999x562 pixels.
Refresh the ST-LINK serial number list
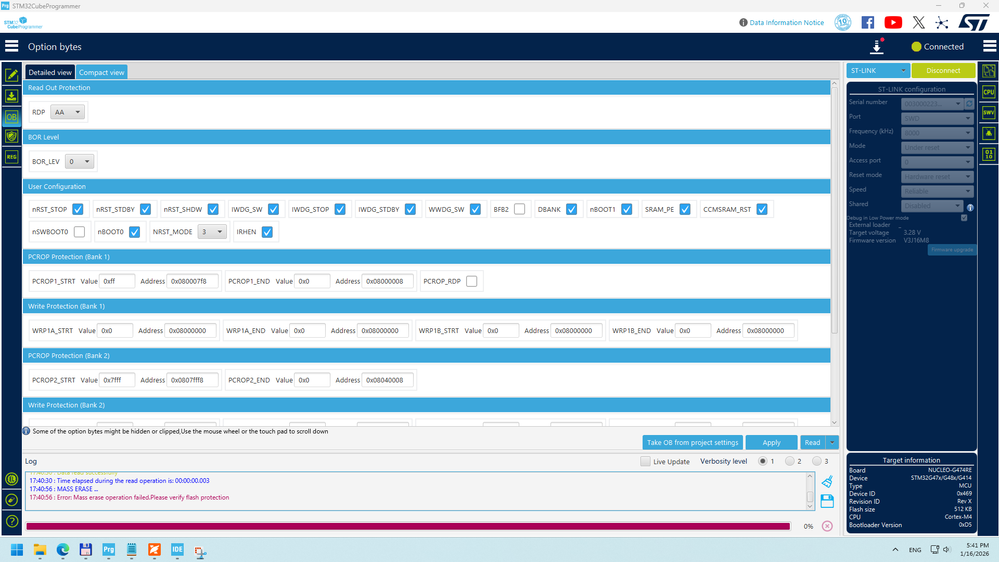tap(969, 103)
